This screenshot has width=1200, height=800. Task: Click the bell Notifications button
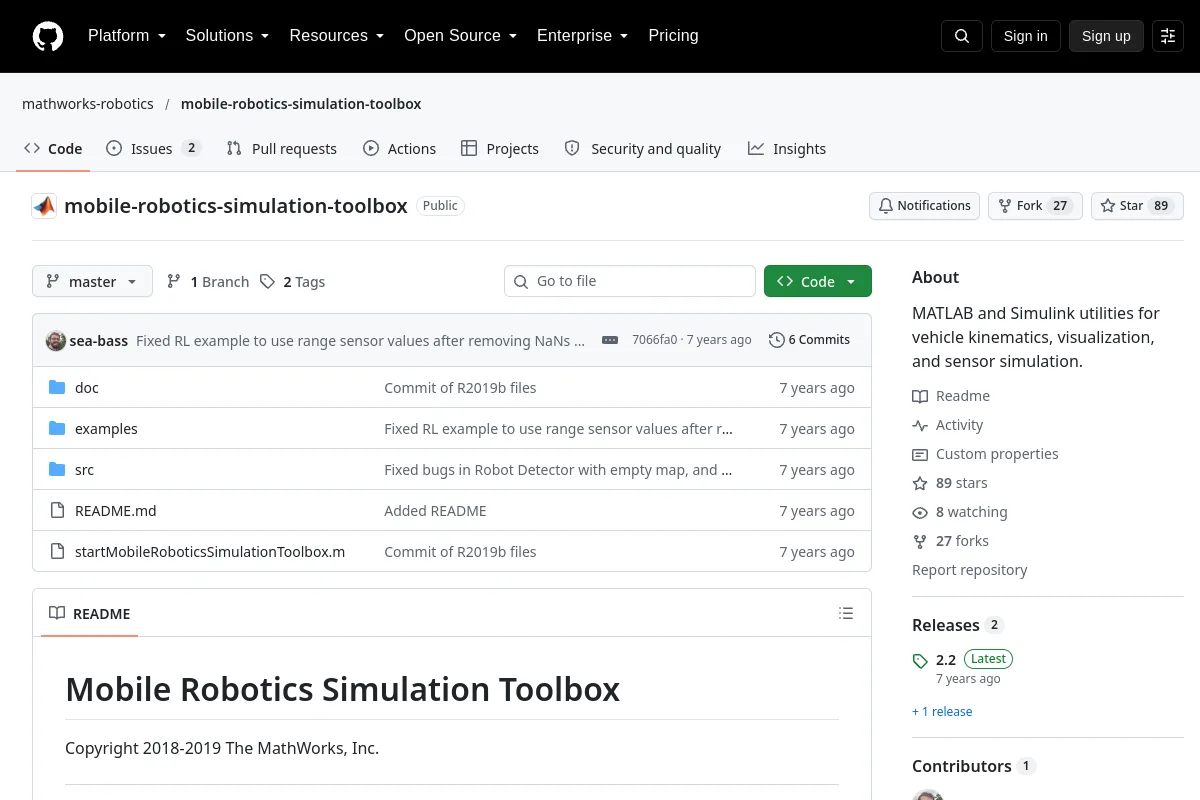pos(924,206)
